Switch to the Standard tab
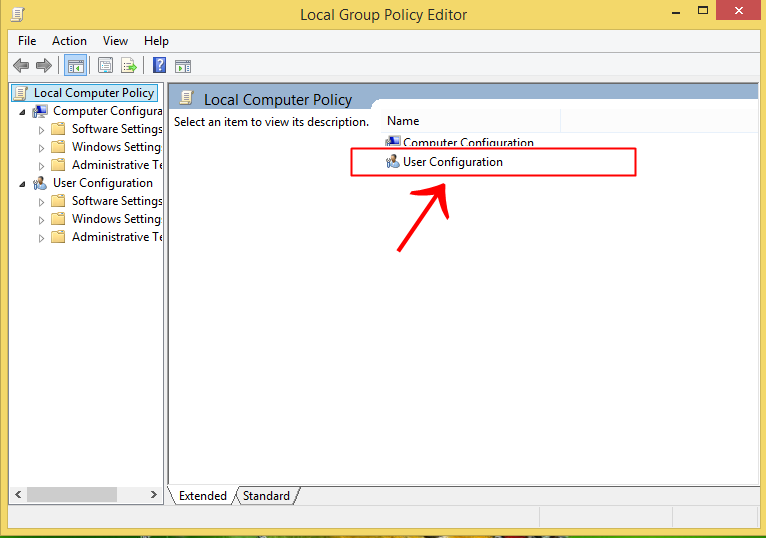Viewport: 766px width, 538px height. [x=266, y=495]
